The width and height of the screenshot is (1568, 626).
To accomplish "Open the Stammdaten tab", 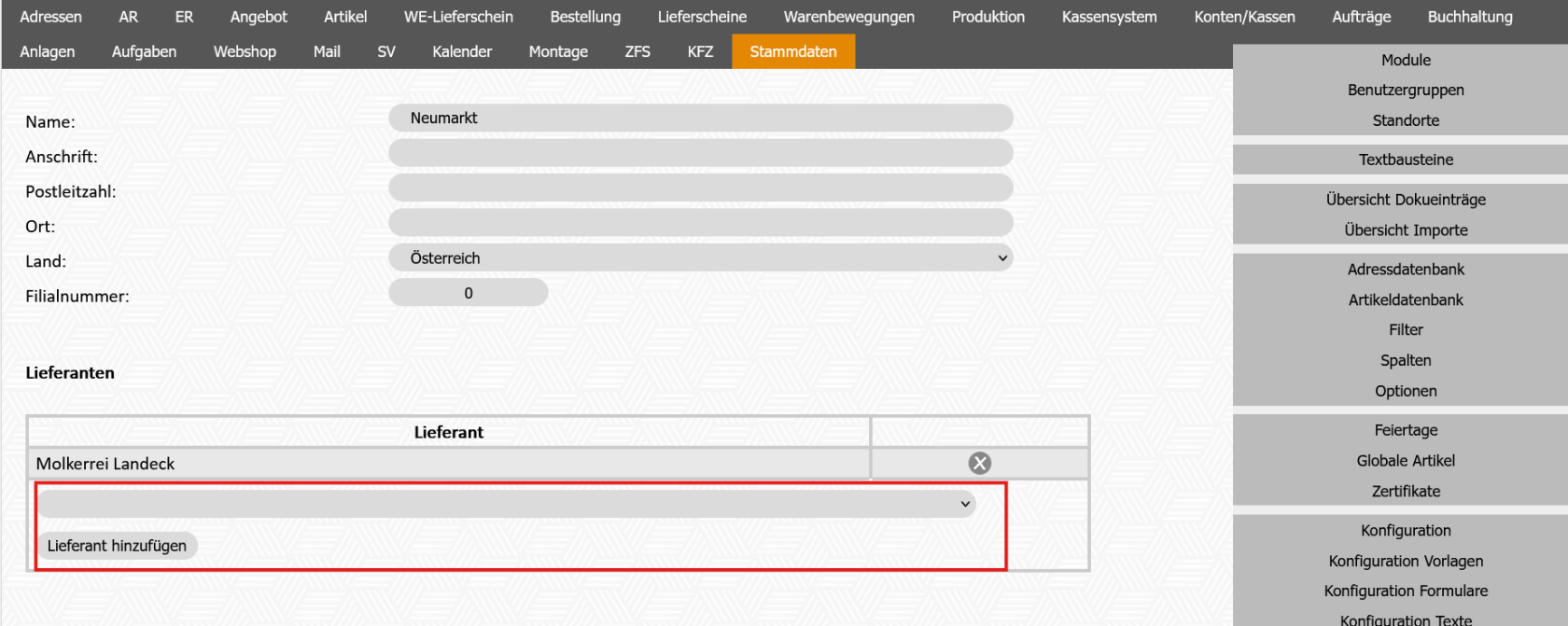I will coord(792,51).
